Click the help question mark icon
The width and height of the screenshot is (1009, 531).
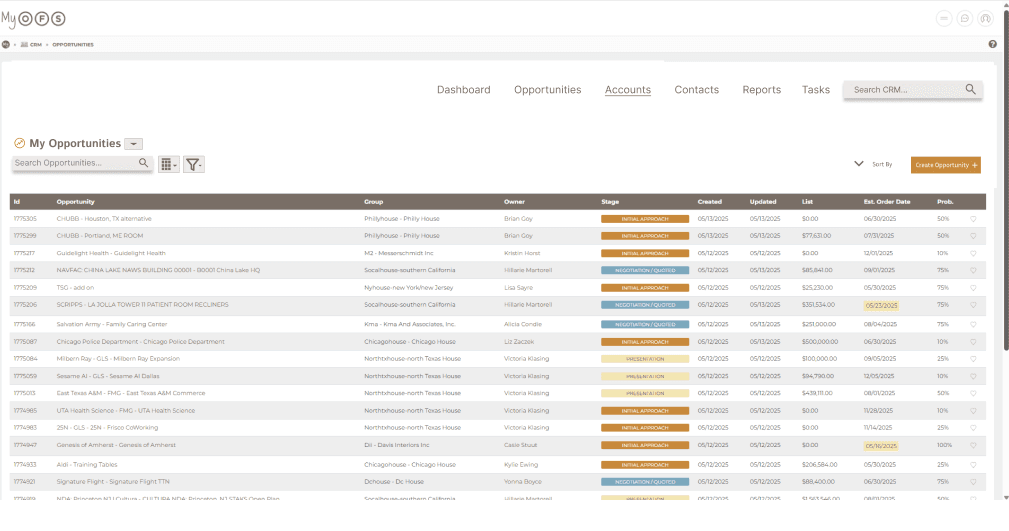(x=992, y=44)
